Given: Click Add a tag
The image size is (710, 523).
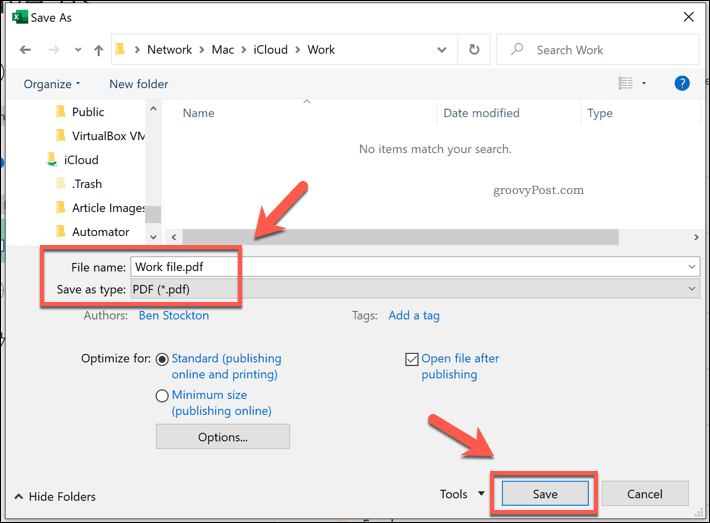Looking at the screenshot, I should [414, 316].
